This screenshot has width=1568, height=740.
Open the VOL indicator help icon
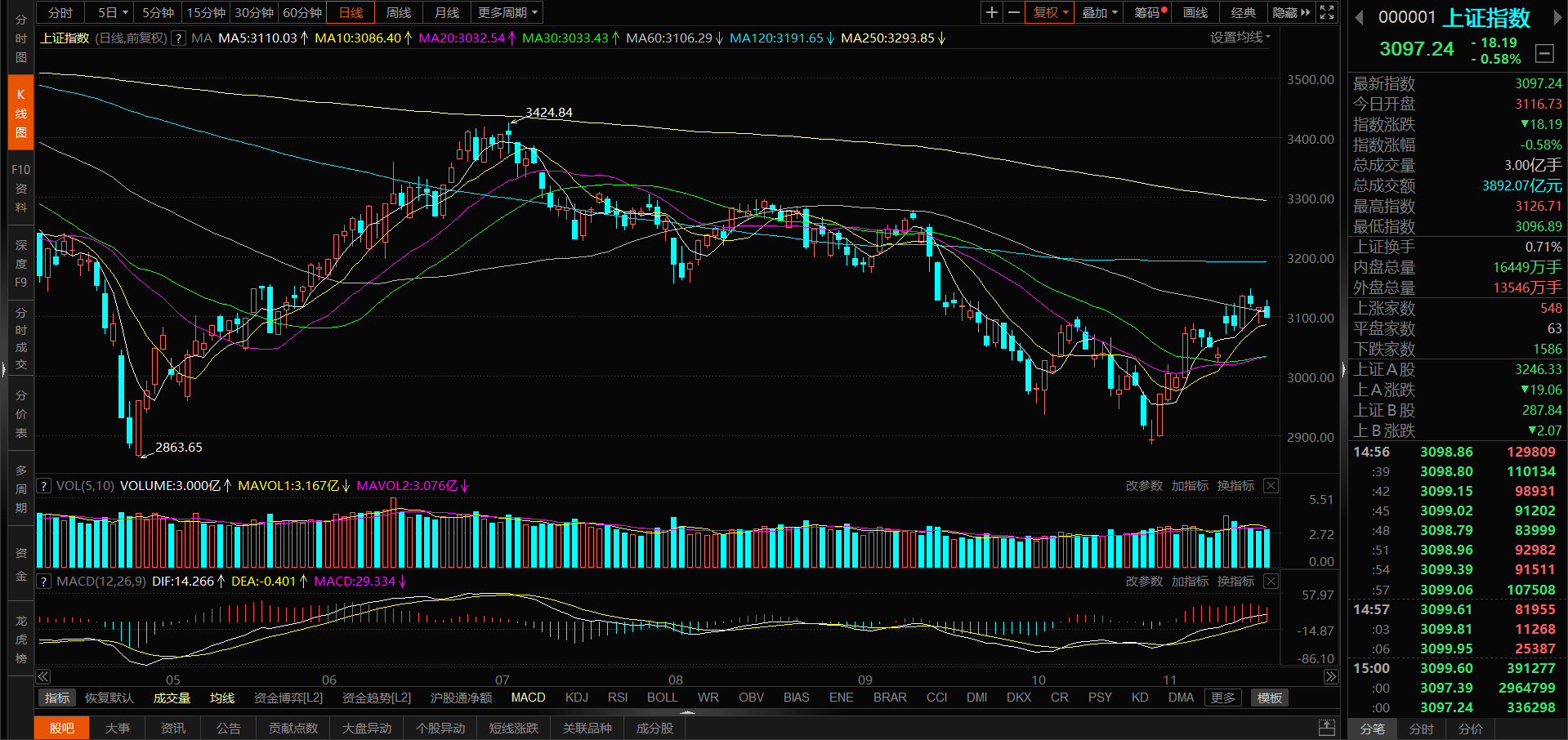pyautogui.click(x=44, y=486)
